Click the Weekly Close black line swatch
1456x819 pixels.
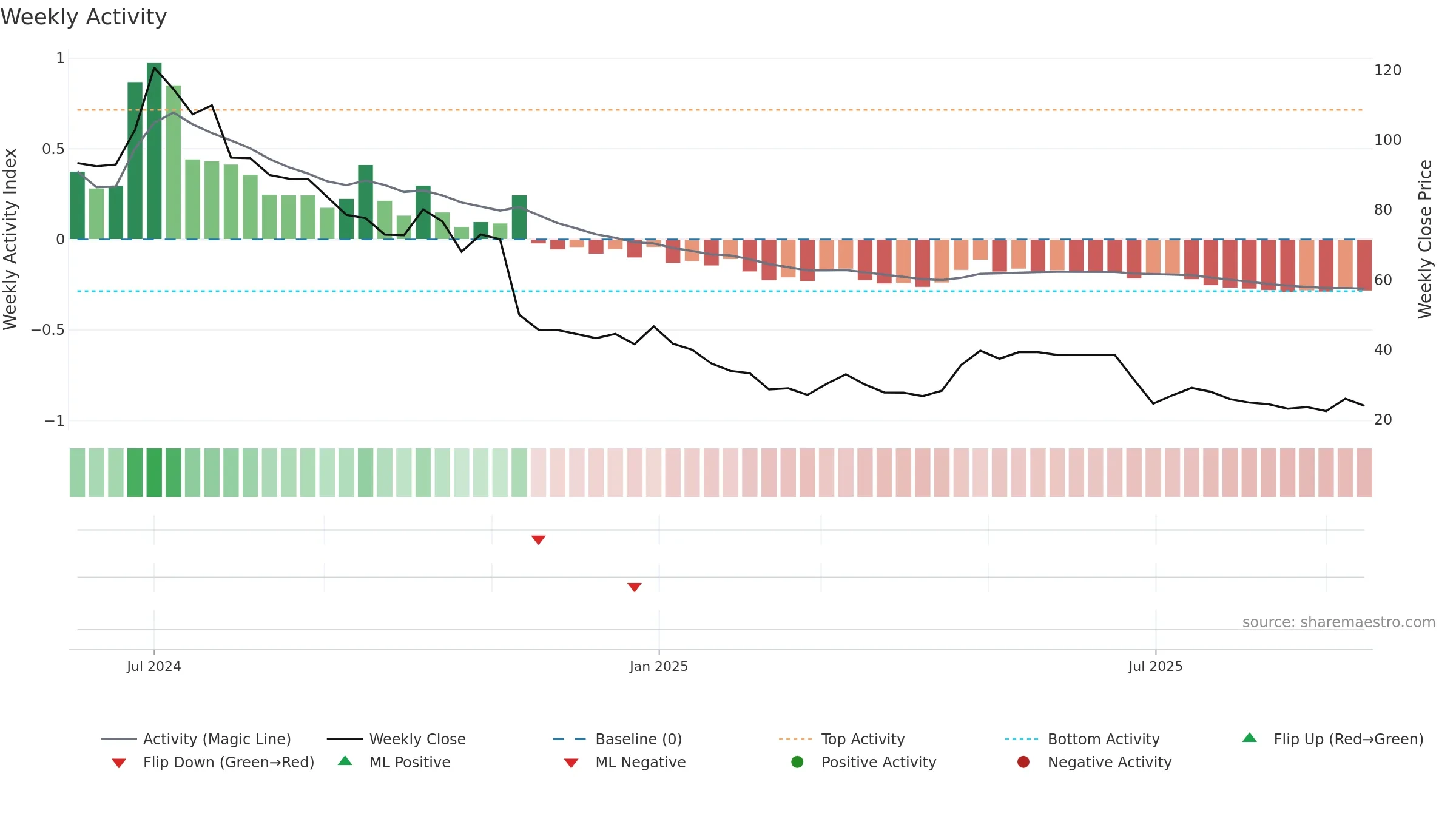[345, 739]
